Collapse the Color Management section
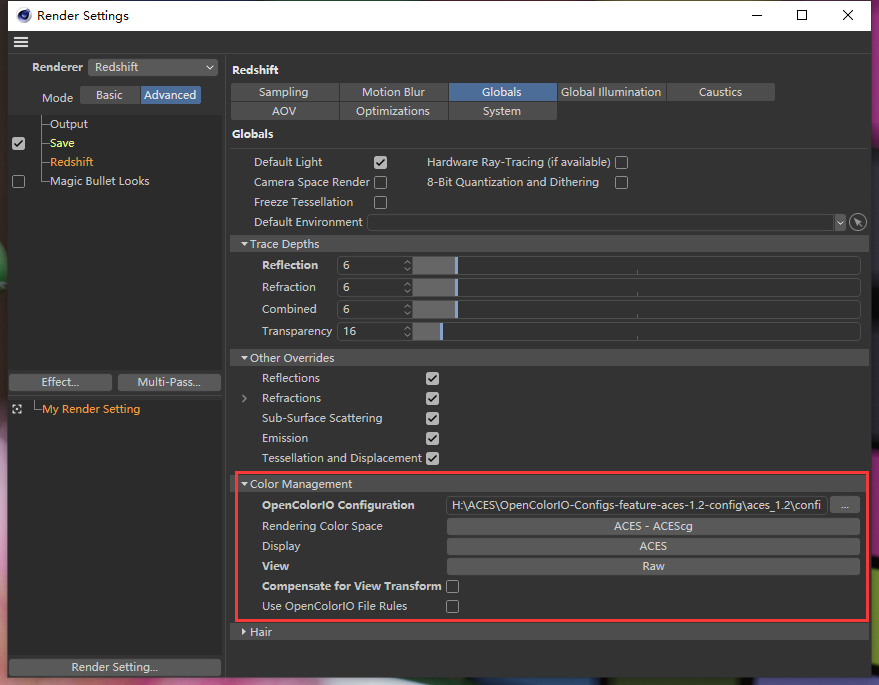 click(244, 484)
